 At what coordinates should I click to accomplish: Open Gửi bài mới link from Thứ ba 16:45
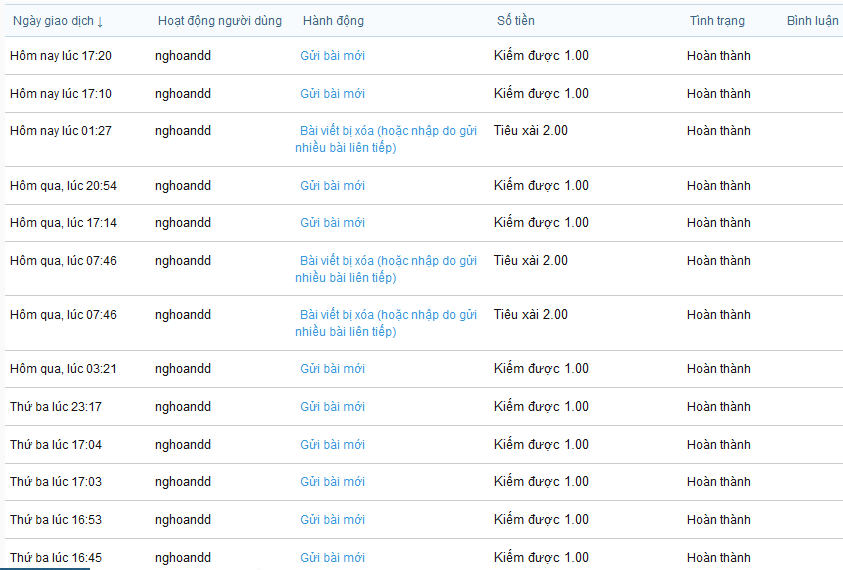point(332,558)
